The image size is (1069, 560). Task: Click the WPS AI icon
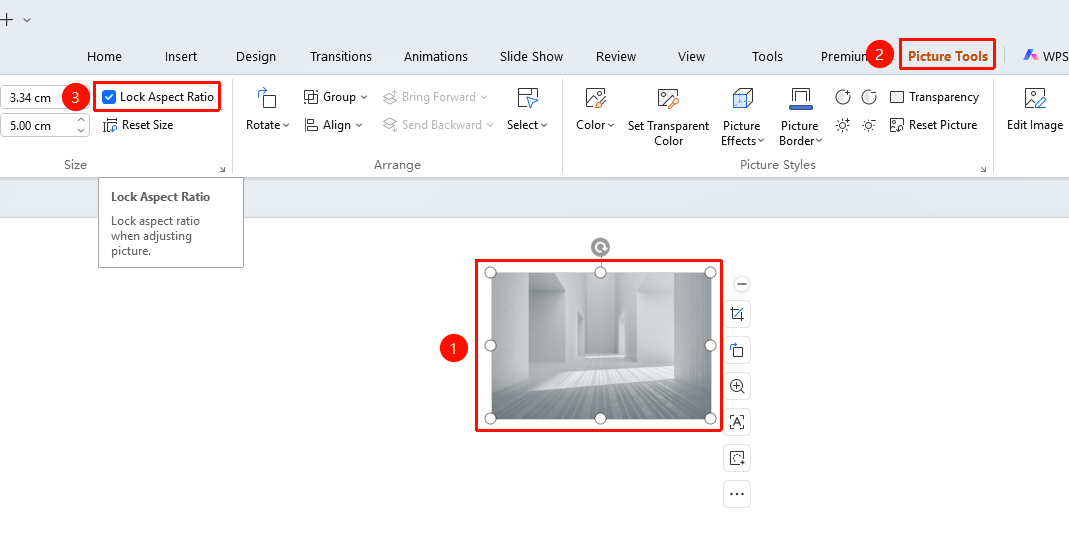pos(1030,56)
